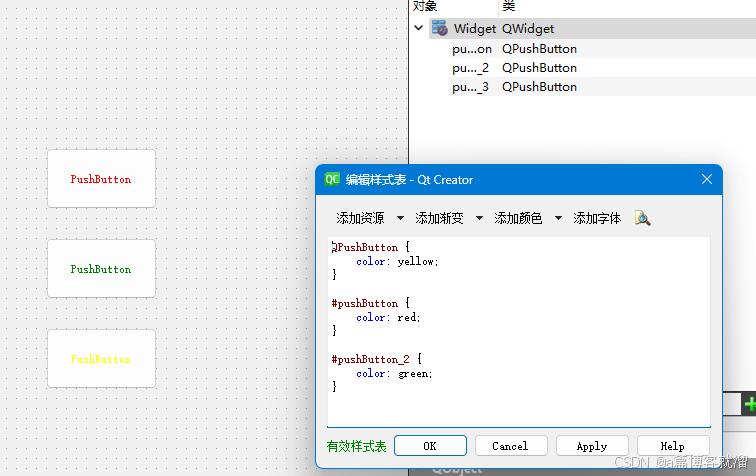
Task: Click the '#pushButton {' selector line
Action: point(370,303)
